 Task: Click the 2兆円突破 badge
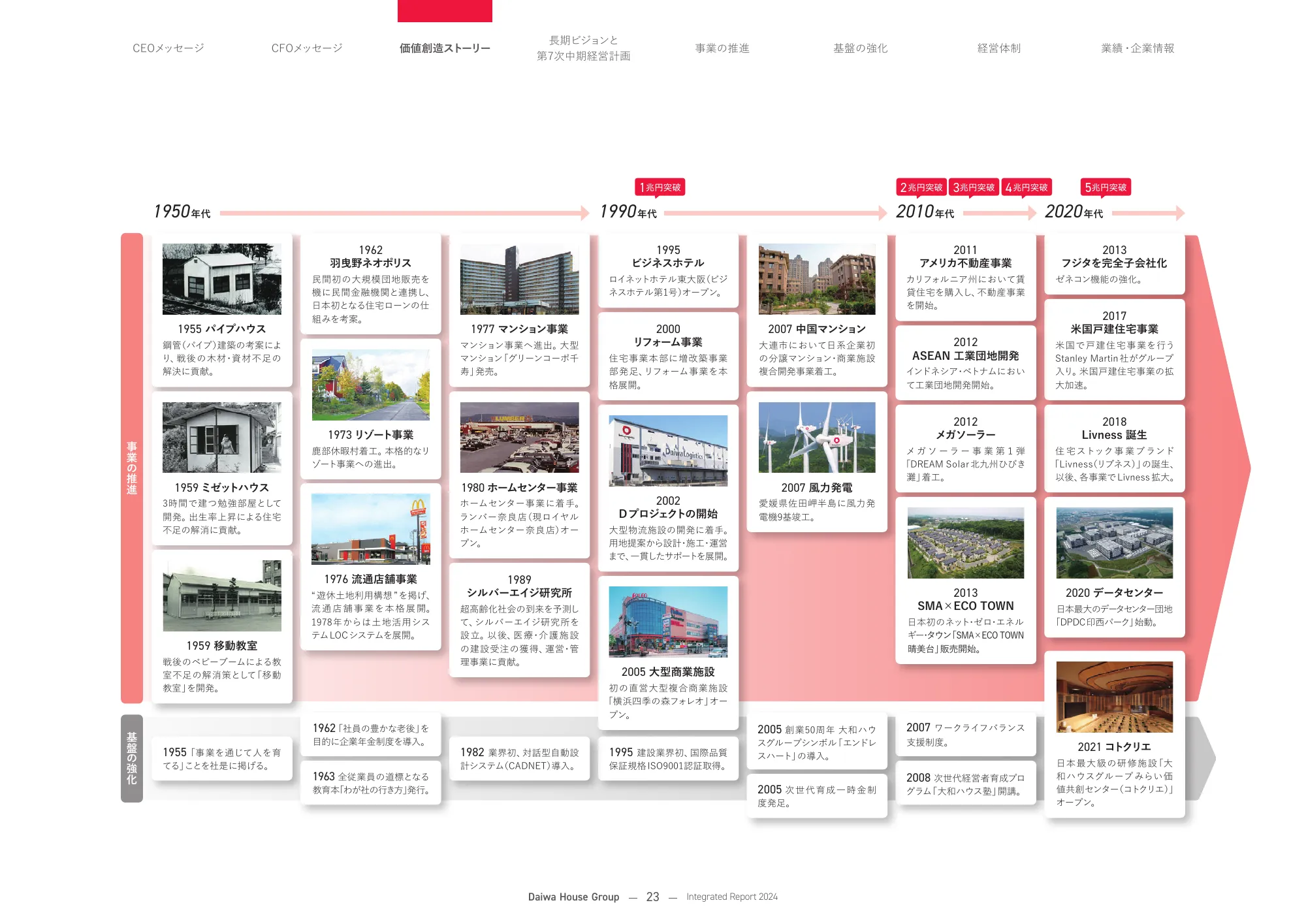[x=921, y=187]
